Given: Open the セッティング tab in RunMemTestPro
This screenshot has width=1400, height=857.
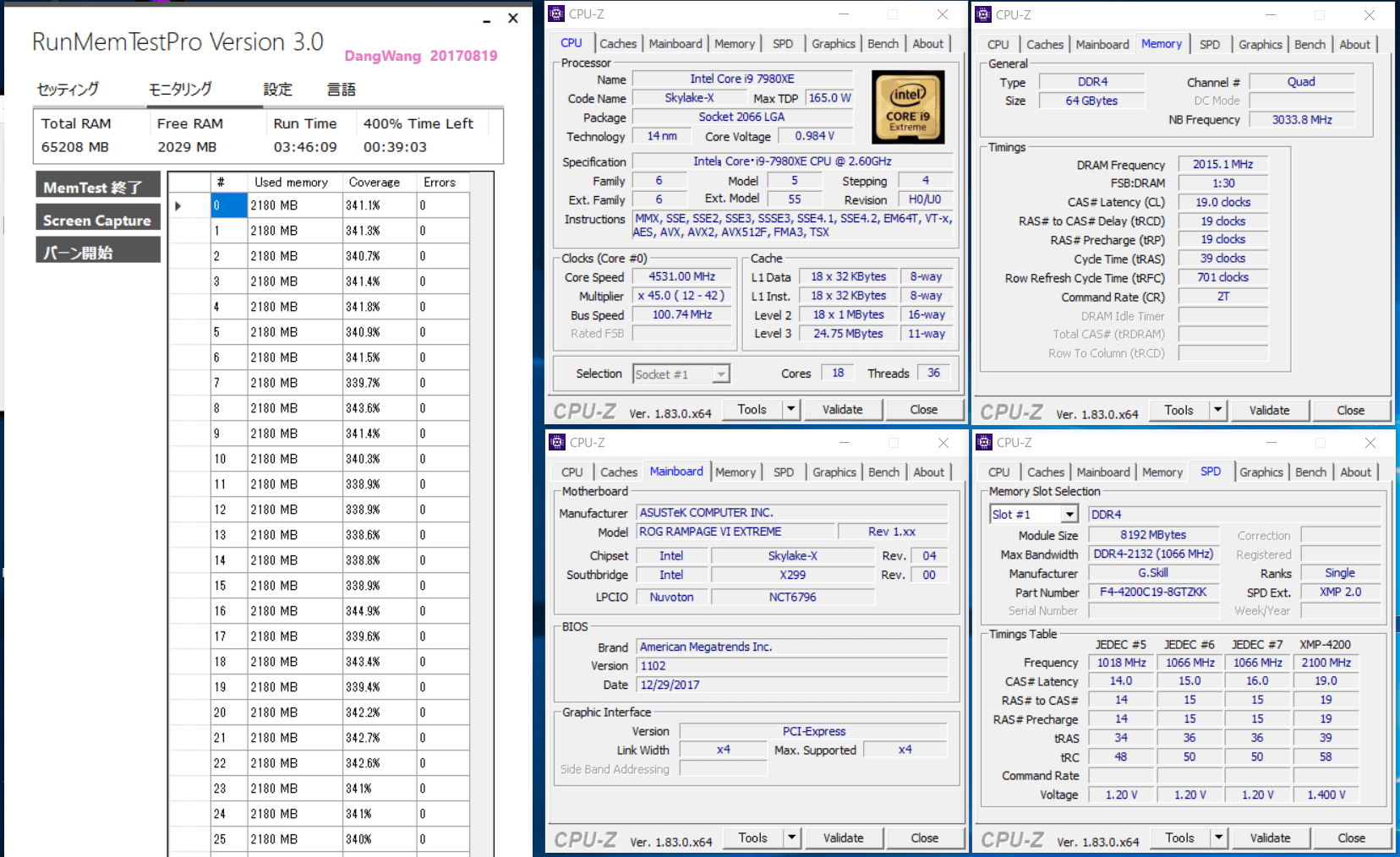Looking at the screenshot, I should [x=68, y=89].
